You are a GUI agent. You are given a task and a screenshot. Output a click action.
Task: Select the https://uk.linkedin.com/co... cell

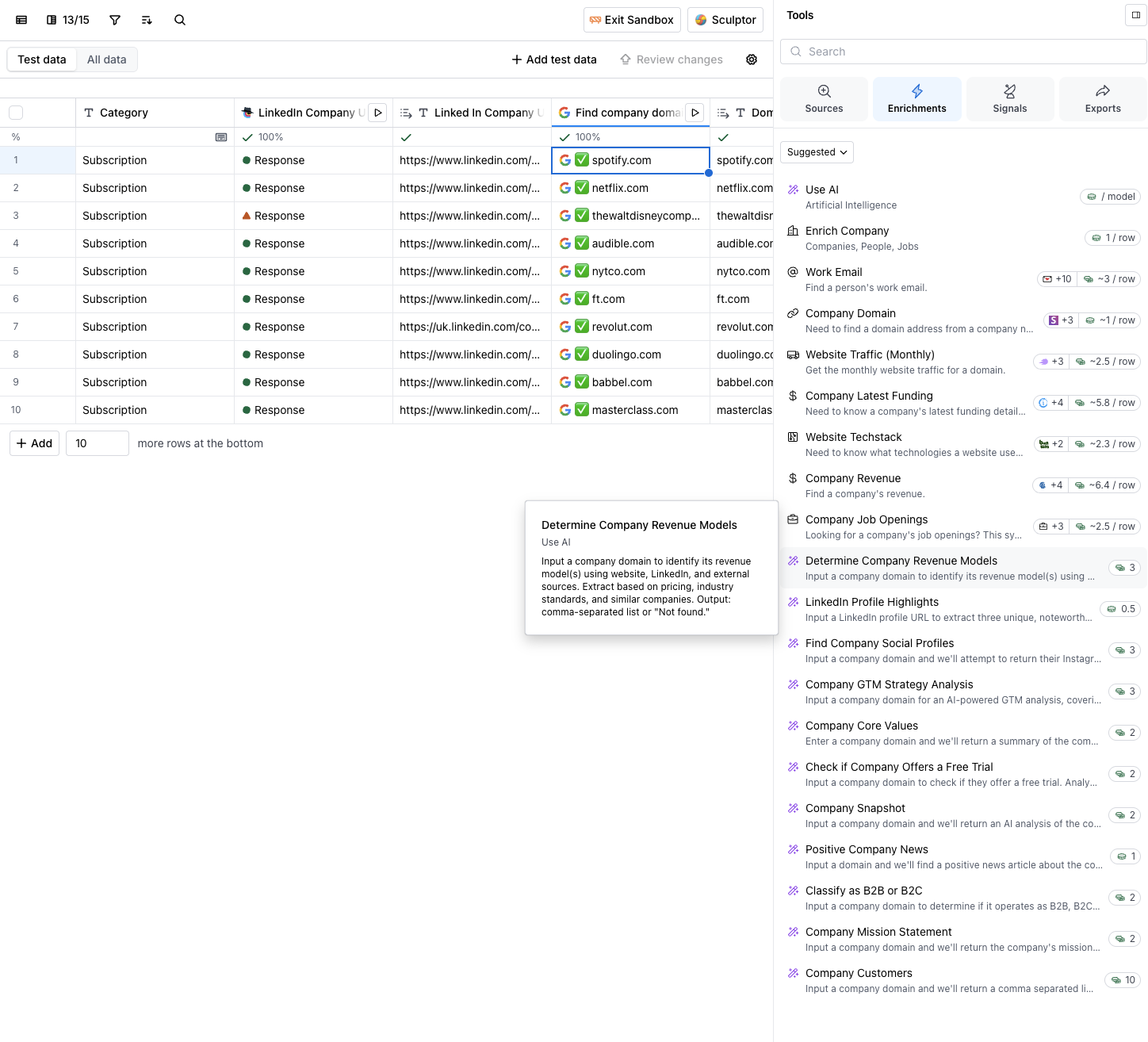[x=473, y=327]
